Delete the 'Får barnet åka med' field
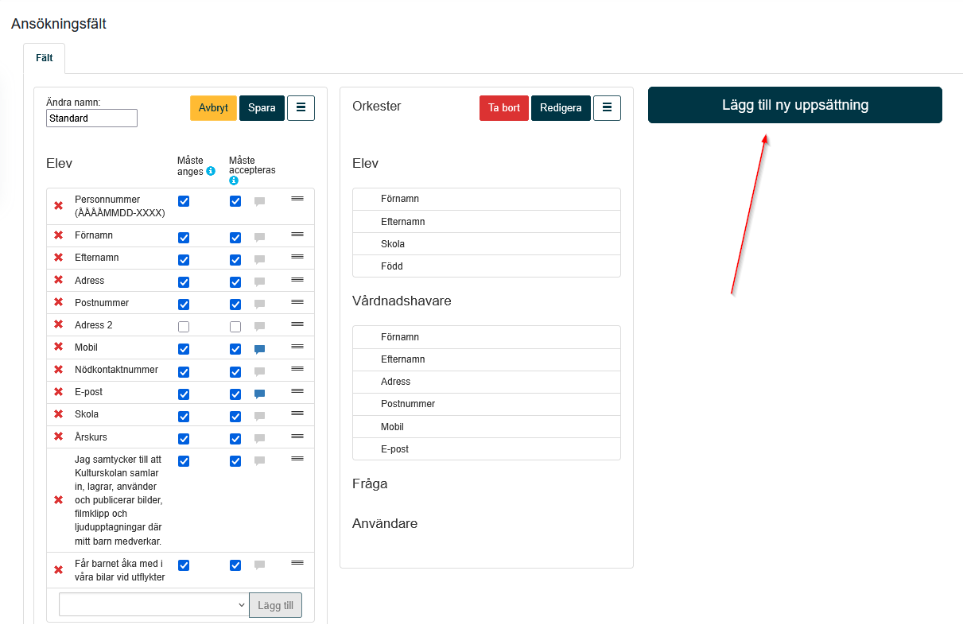This screenshot has width=963, height=624. tap(58, 570)
